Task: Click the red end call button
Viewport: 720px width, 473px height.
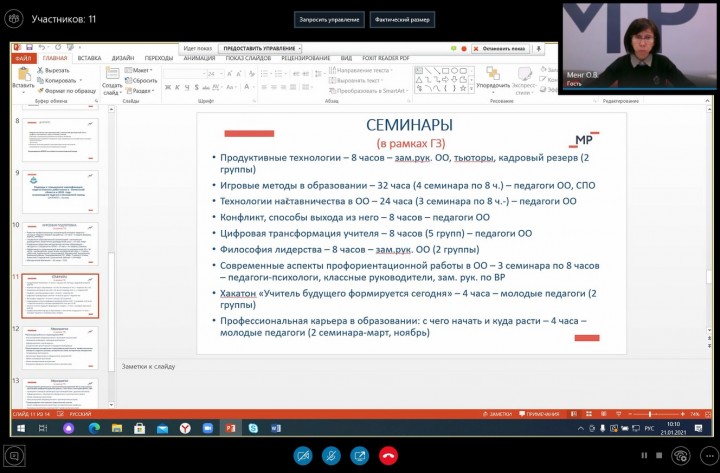Action: (x=388, y=456)
